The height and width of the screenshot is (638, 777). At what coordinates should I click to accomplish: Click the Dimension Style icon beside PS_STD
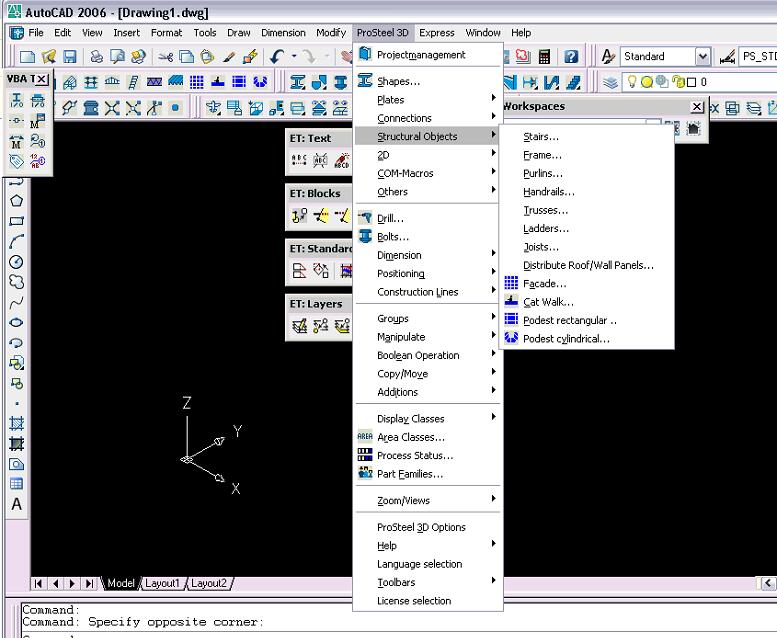(727, 57)
